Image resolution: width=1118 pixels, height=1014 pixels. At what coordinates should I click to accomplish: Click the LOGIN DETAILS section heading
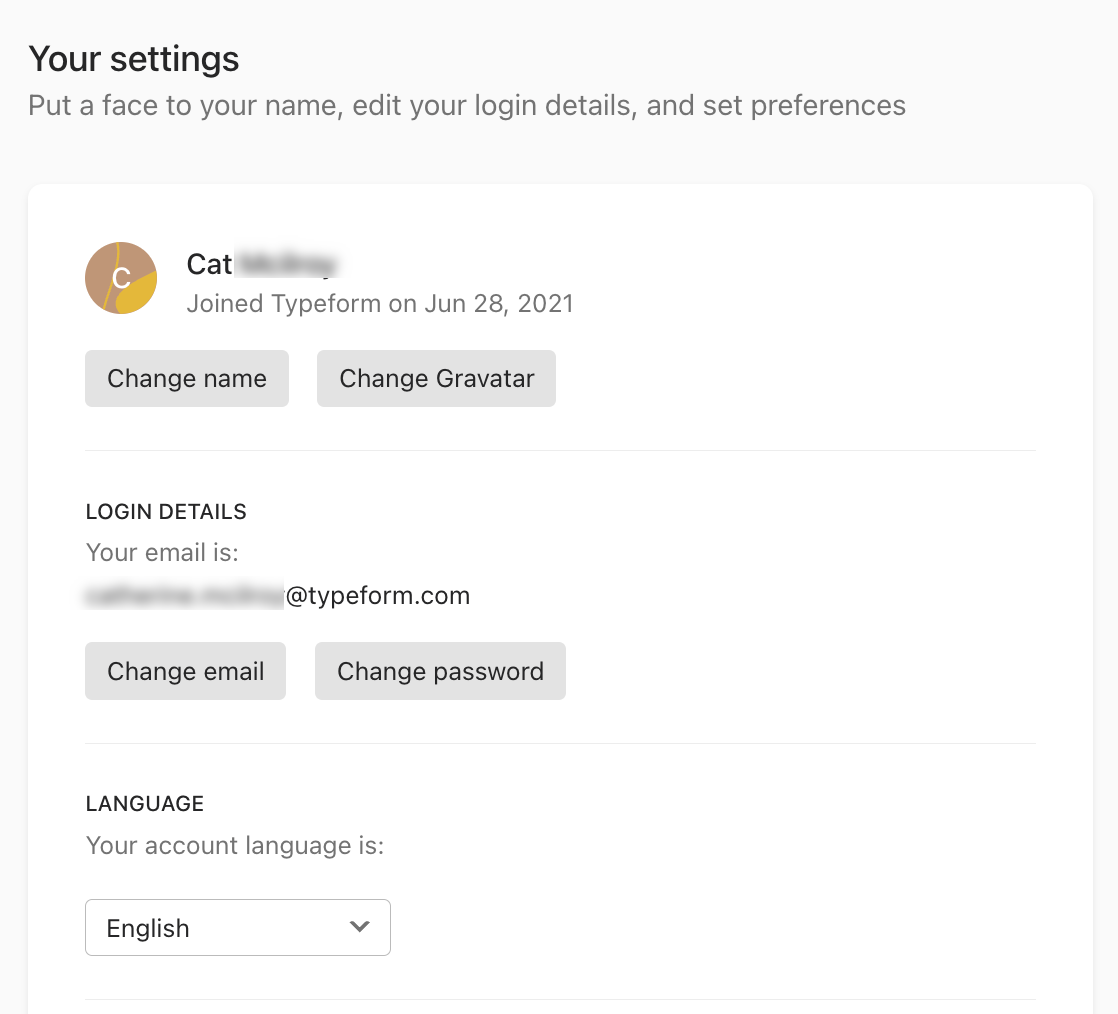coord(166,512)
